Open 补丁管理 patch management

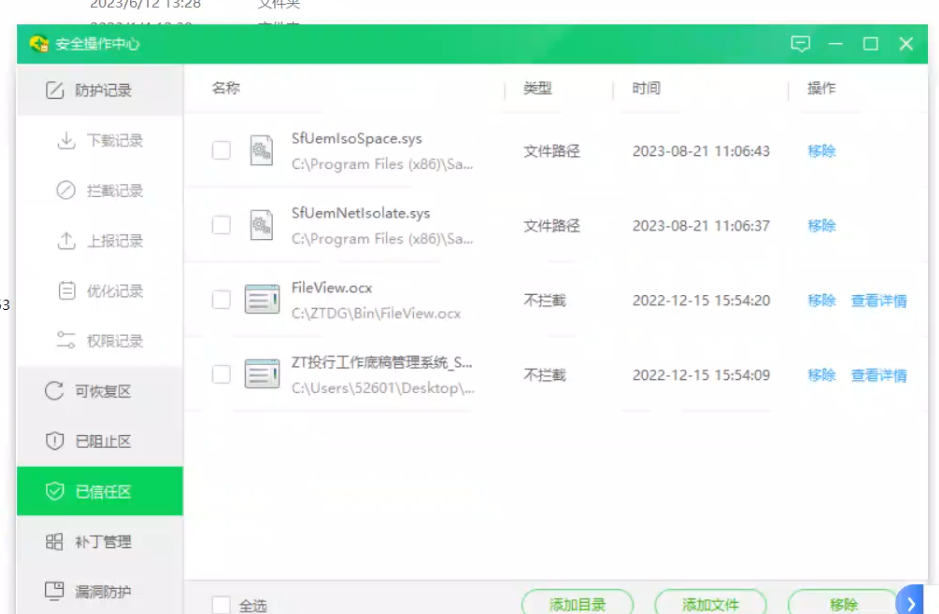(100, 542)
